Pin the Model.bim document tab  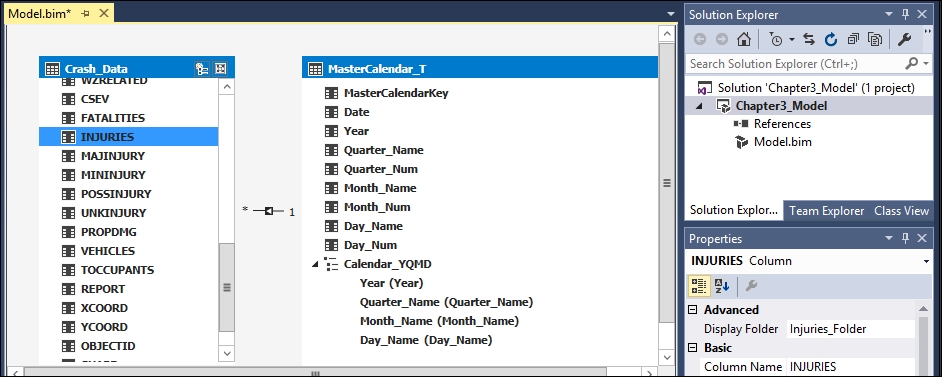point(85,13)
